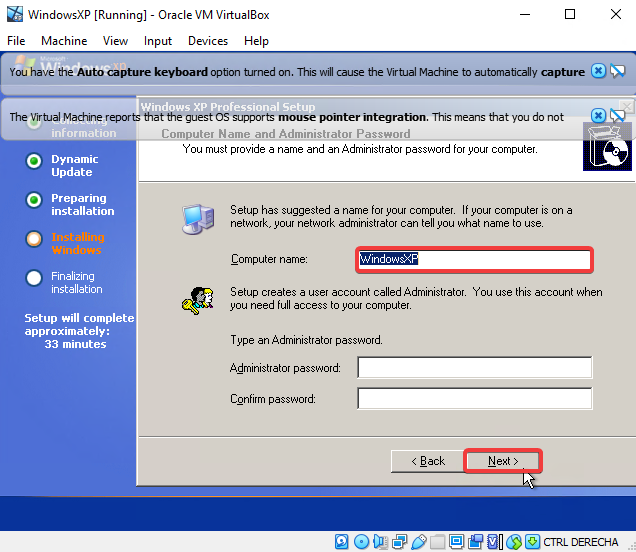Click the 'Administrator password:' label
Viewport: 636px width, 552px height.
pyautogui.click(x=285, y=368)
